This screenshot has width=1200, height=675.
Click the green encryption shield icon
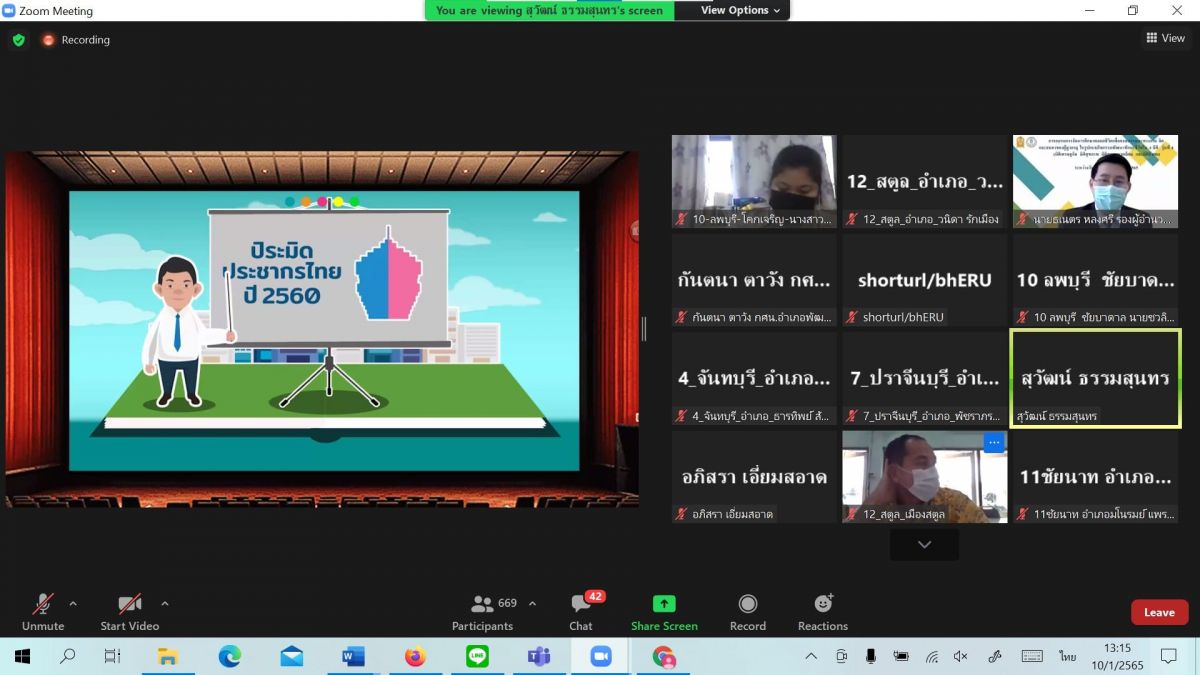tap(18, 40)
